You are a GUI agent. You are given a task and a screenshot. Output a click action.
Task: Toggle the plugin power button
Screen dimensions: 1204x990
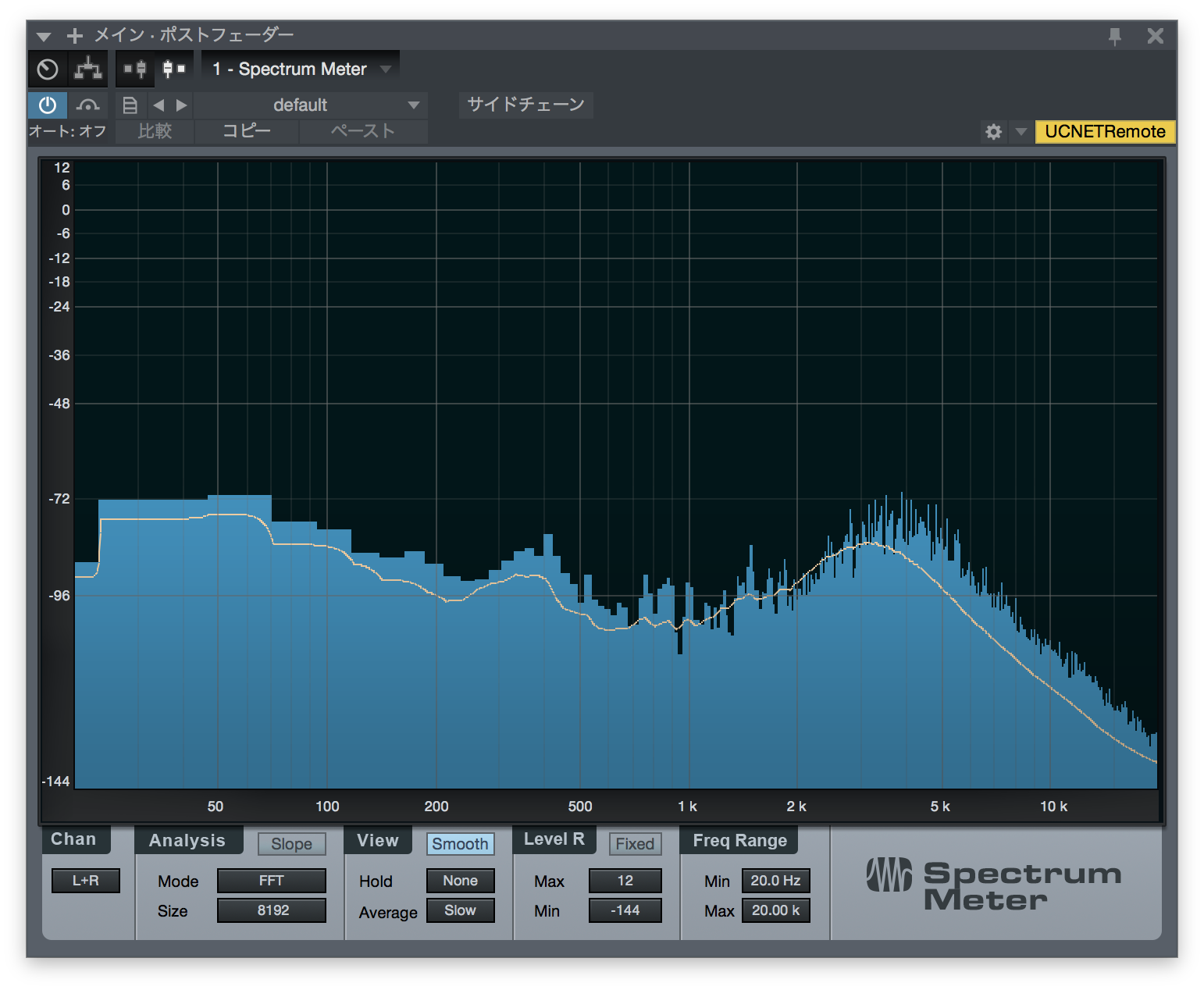(48, 105)
